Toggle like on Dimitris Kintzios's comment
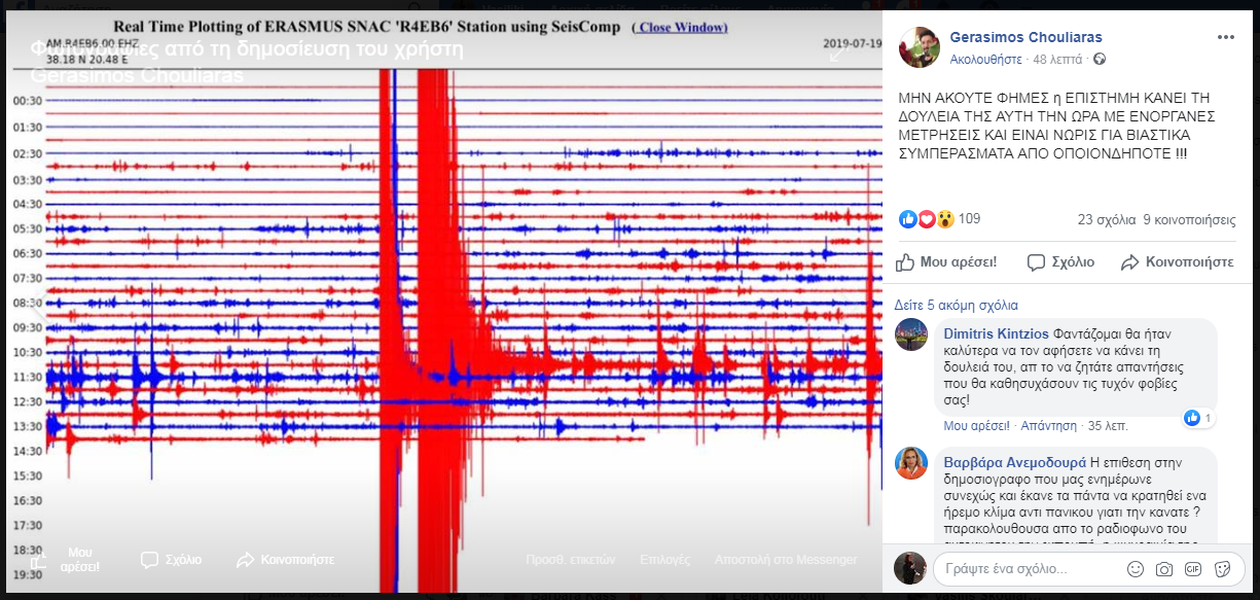 coord(975,426)
